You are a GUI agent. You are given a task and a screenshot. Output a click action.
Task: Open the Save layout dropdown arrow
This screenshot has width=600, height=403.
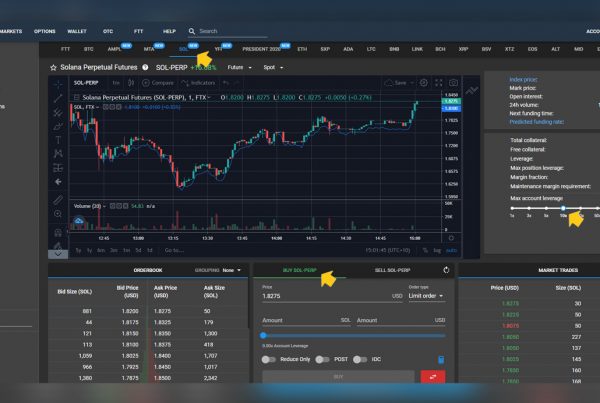(412, 83)
